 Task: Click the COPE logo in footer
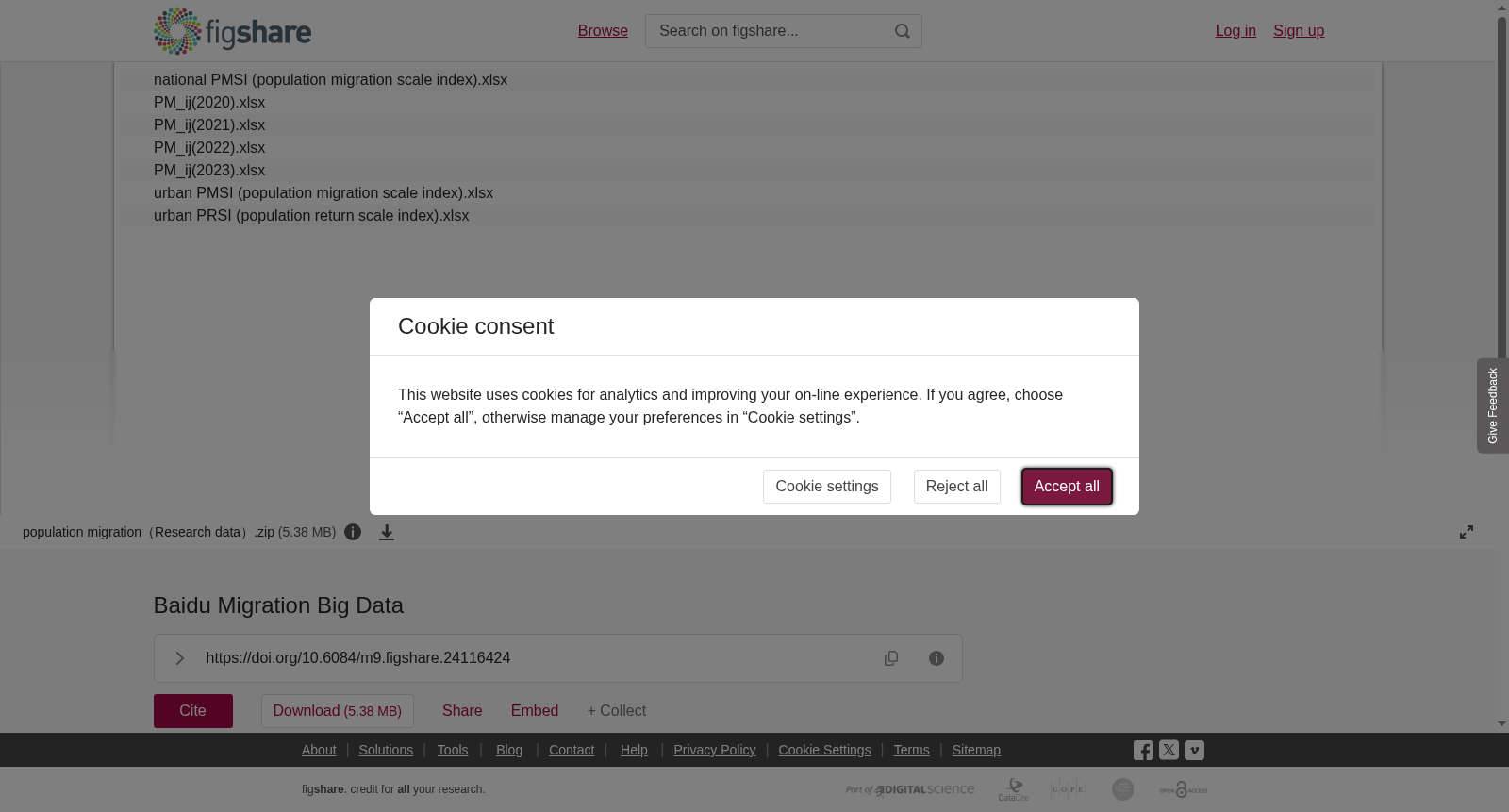point(1068,789)
